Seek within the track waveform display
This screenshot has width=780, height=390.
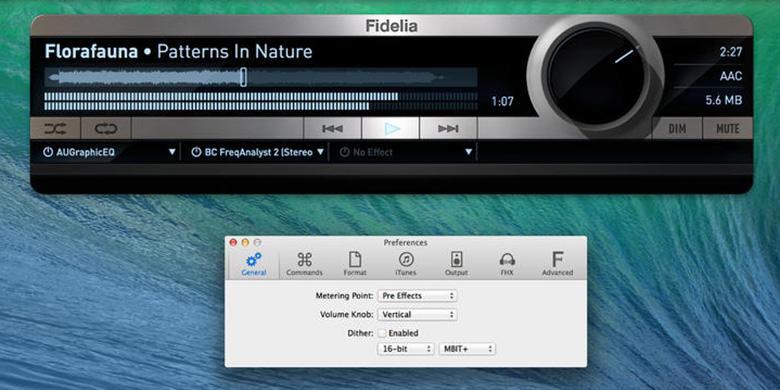(x=261, y=77)
